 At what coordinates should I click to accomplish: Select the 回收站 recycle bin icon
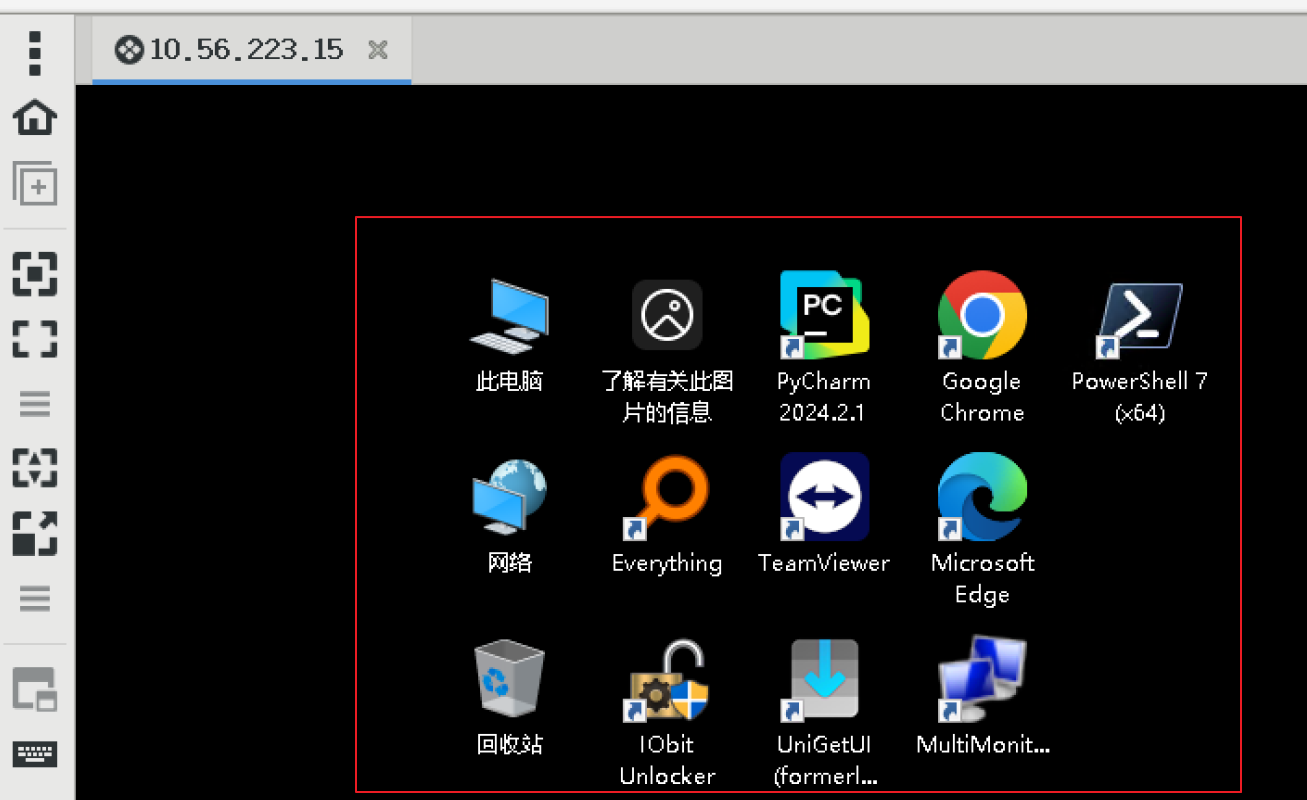509,680
